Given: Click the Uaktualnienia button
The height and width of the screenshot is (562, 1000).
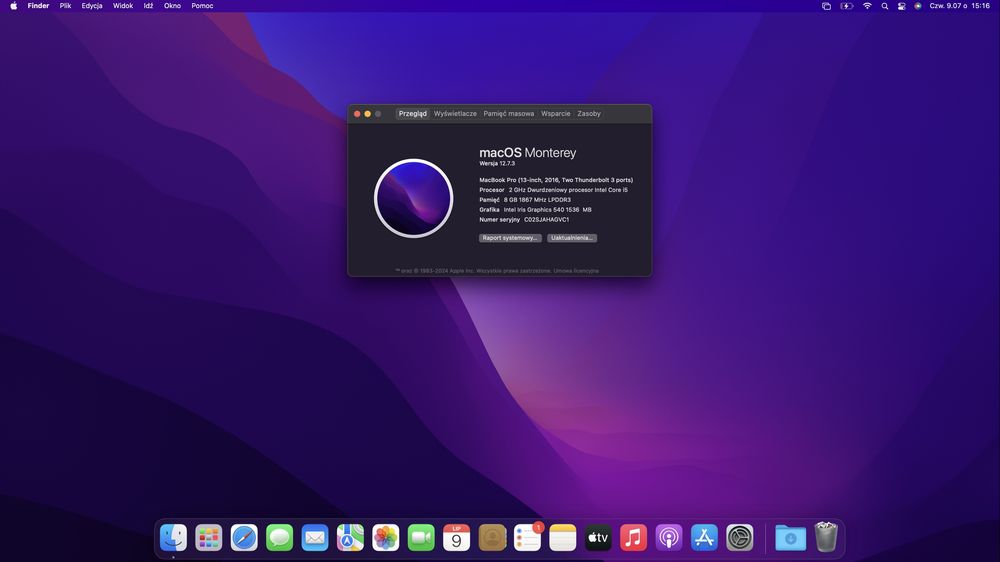Looking at the screenshot, I should coord(572,238).
